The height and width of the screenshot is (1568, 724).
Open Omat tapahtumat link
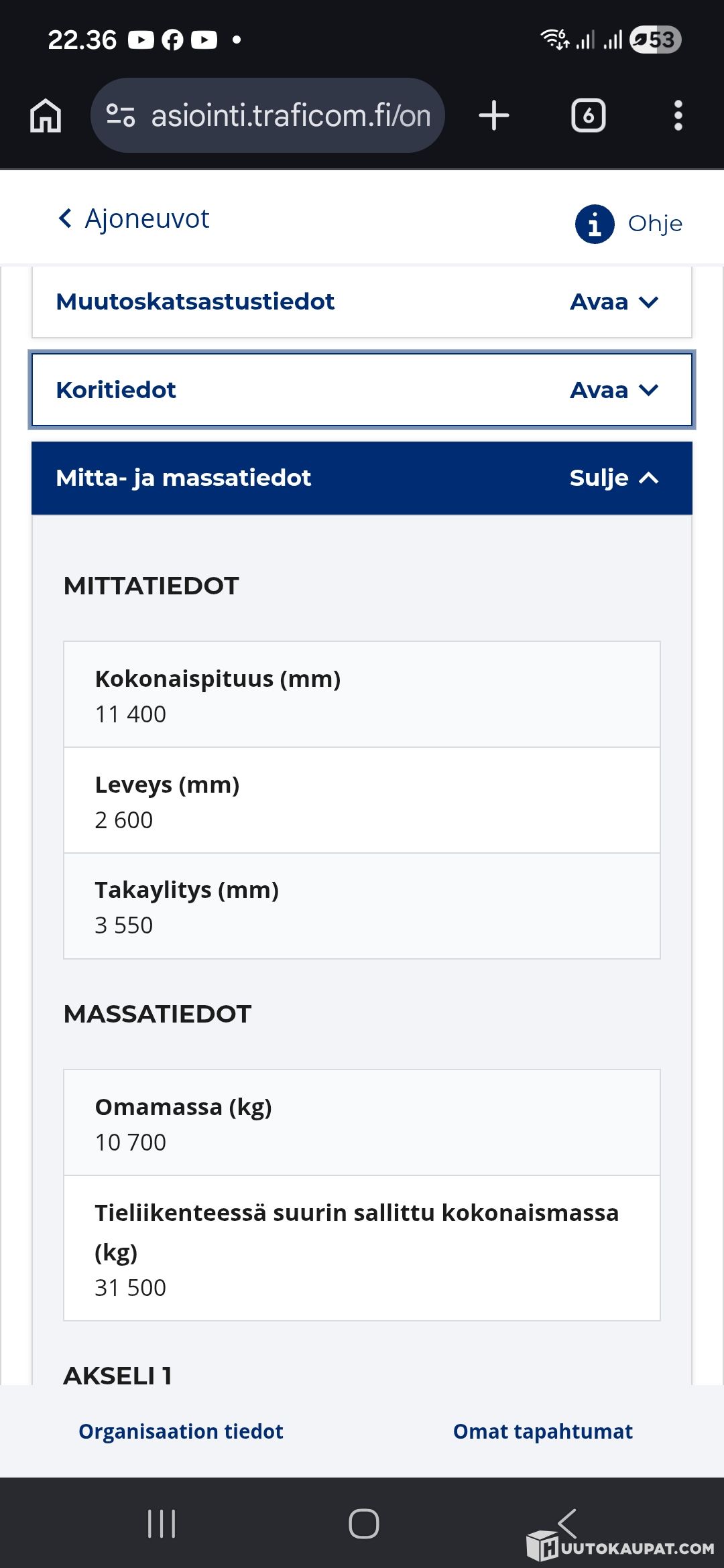point(542,1431)
